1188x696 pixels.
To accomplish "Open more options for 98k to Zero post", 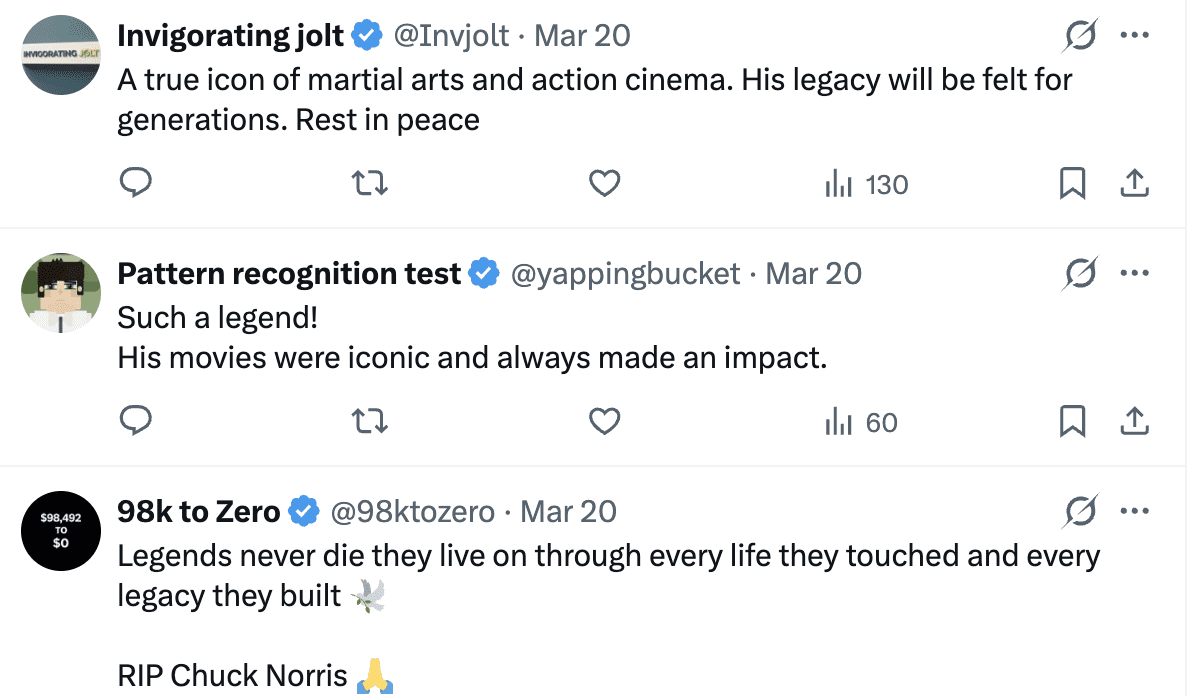I will [x=1135, y=512].
